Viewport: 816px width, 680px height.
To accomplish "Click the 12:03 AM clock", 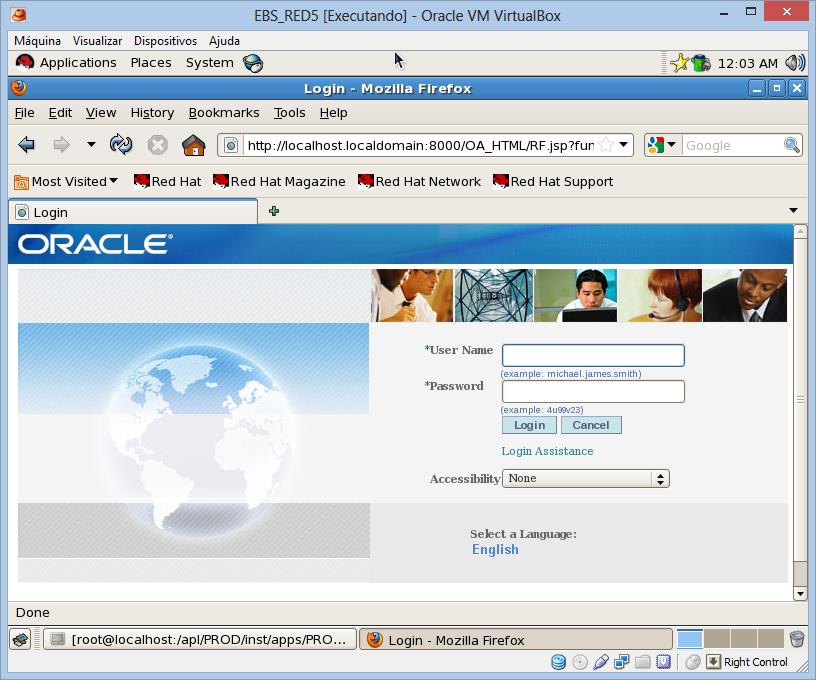I will pyautogui.click(x=747, y=63).
